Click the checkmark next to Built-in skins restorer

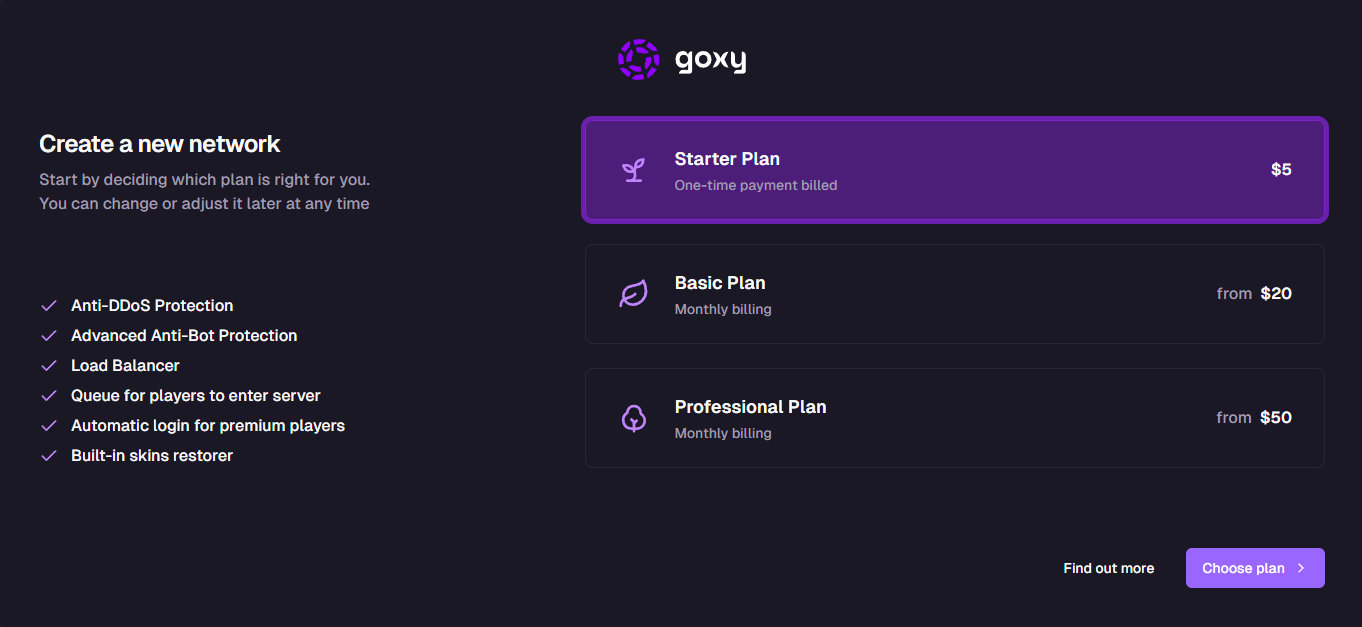(x=48, y=455)
